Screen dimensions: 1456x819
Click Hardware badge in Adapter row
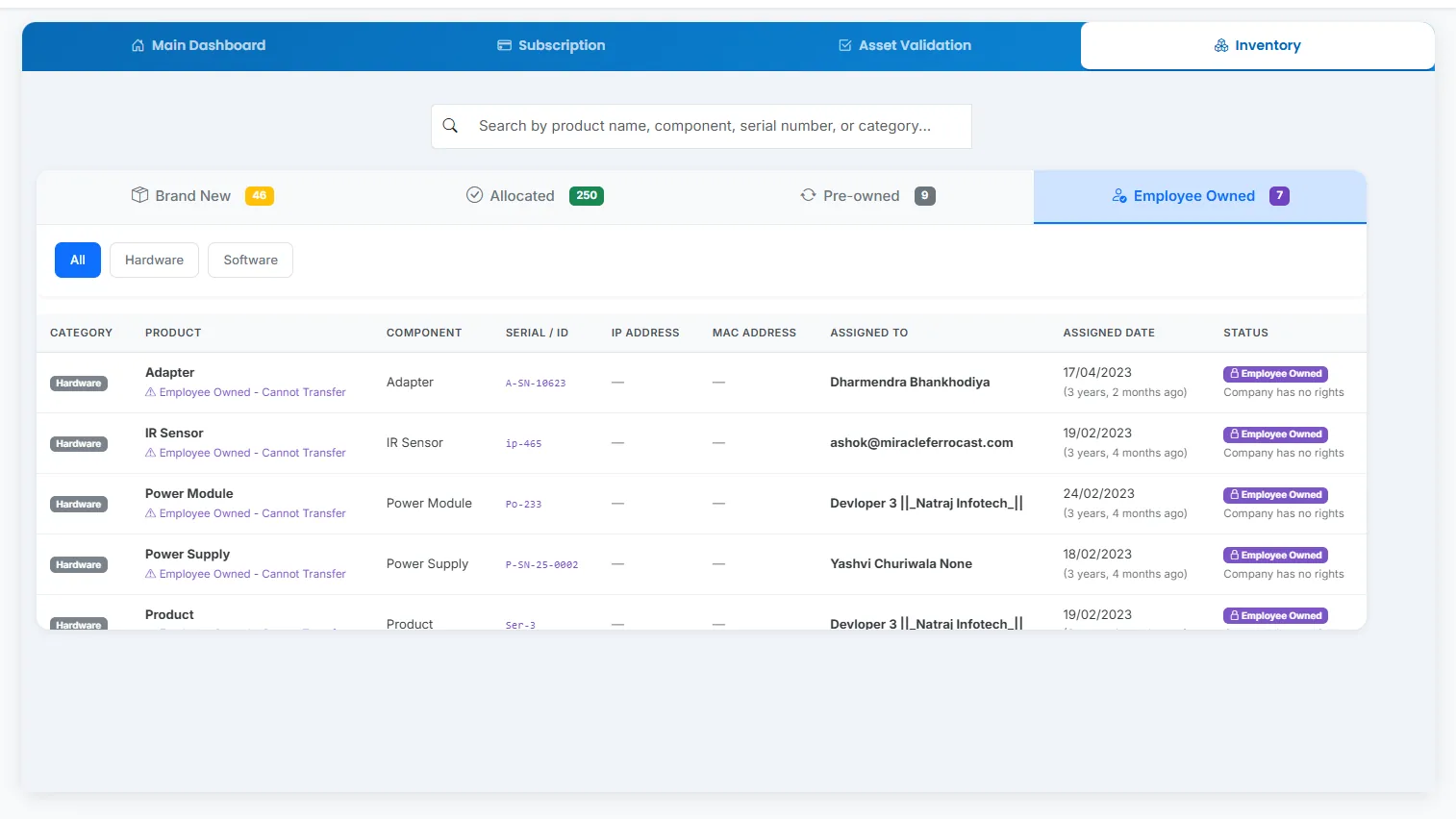79,384
